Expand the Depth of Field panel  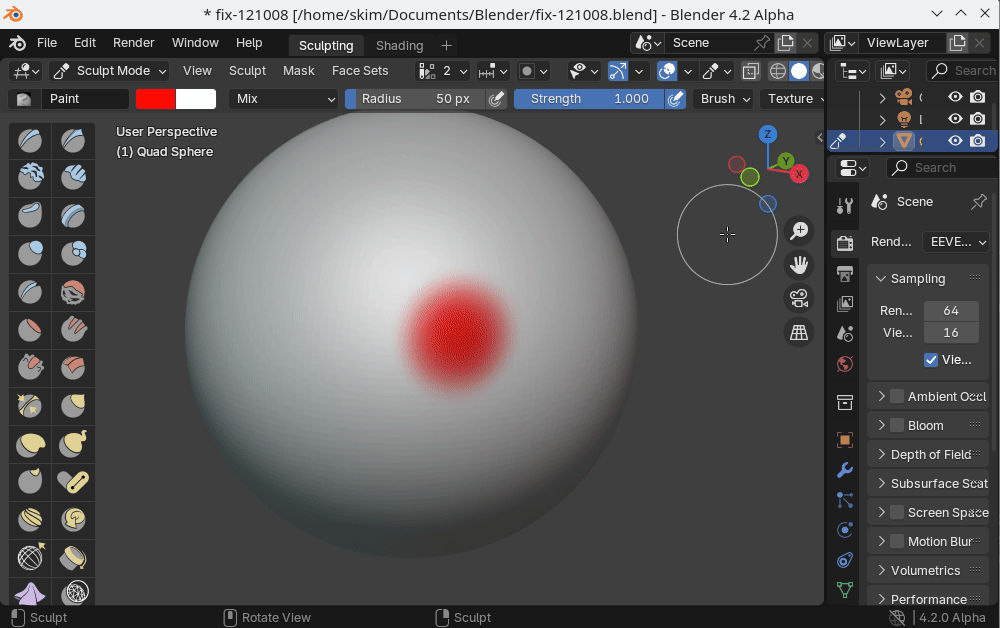pyautogui.click(x=881, y=454)
